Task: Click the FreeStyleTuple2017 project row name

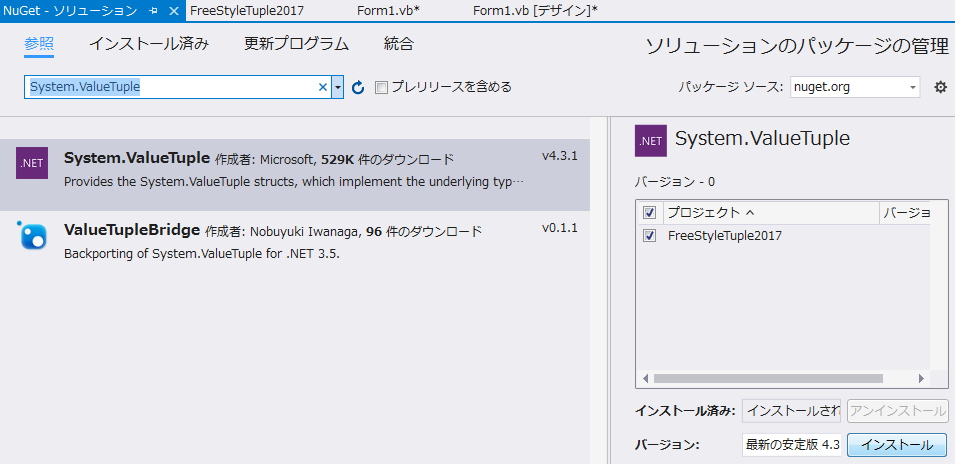Action: (x=725, y=236)
